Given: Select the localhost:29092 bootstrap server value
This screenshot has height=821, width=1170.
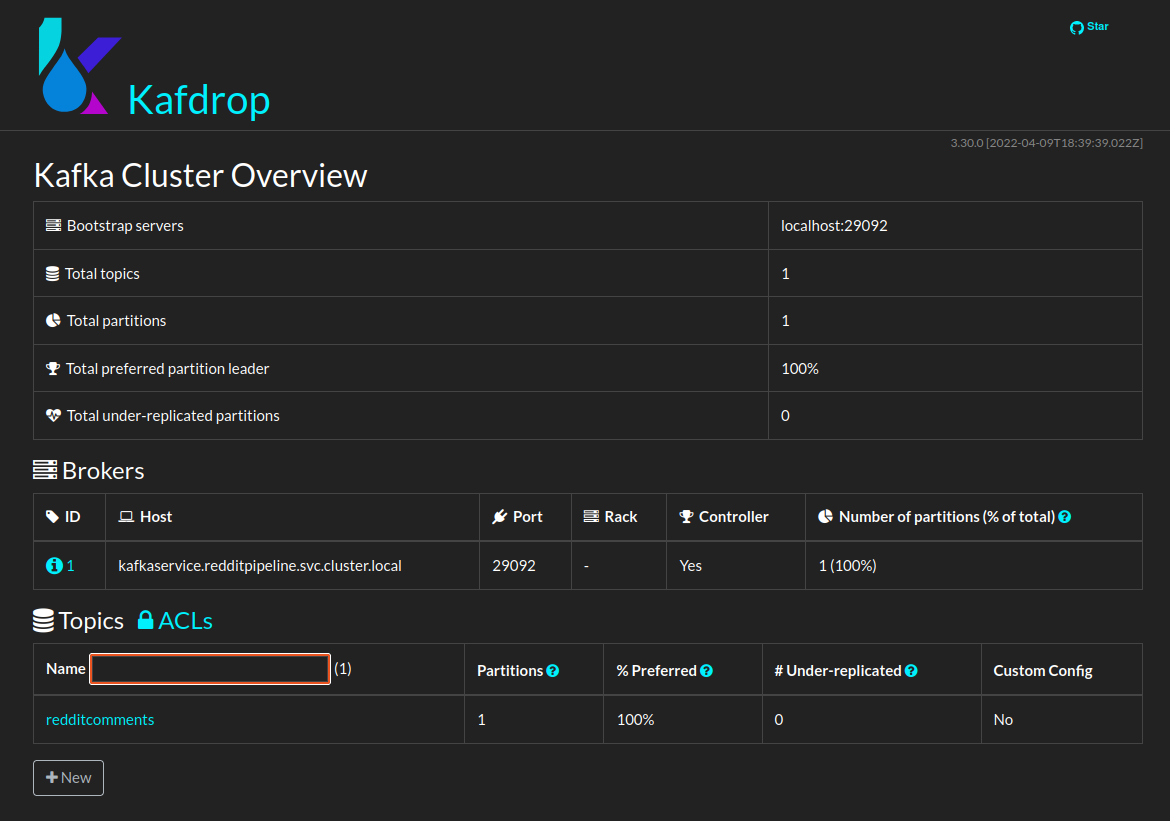Looking at the screenshot, I should click(x=834, y=225).
